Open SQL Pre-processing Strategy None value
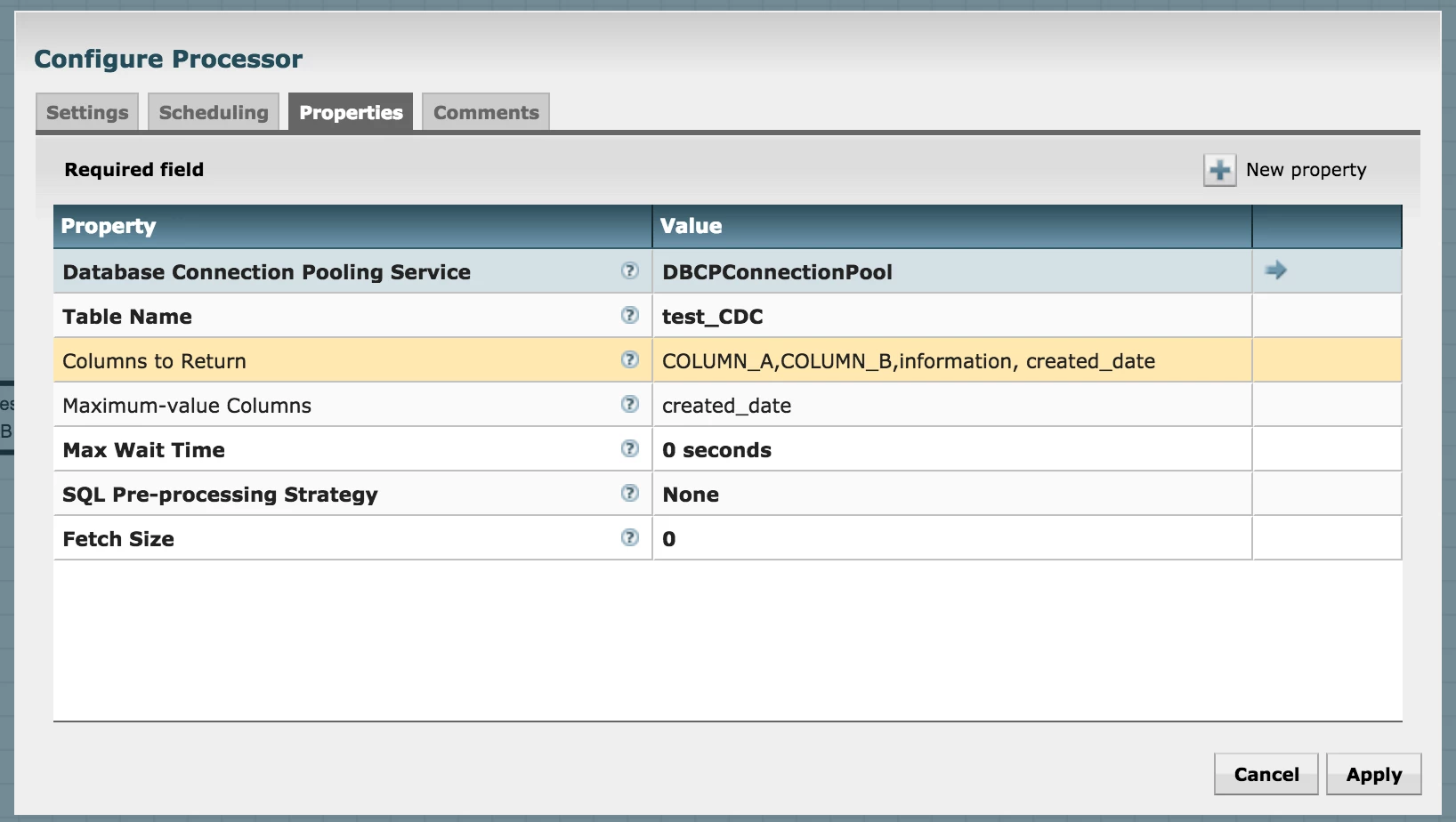Screen dimensions: 1456x822 pyautogui.click(x=952, y=494)
